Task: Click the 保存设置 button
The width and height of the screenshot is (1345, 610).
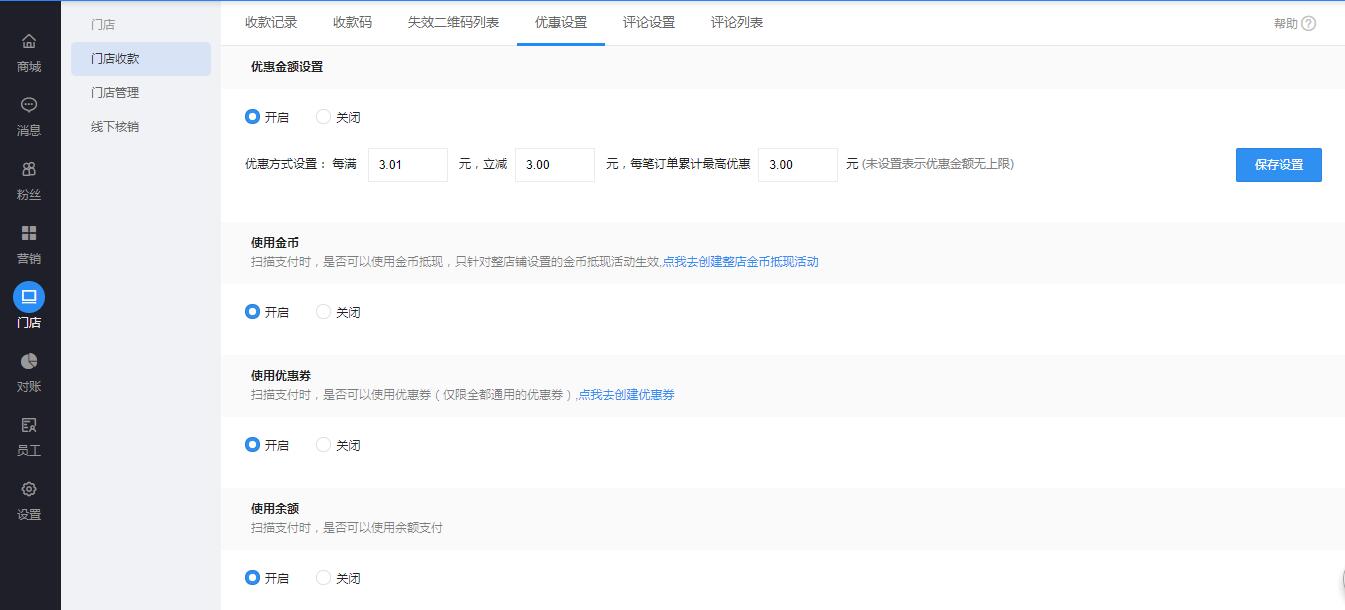Action: (1278, 165)
